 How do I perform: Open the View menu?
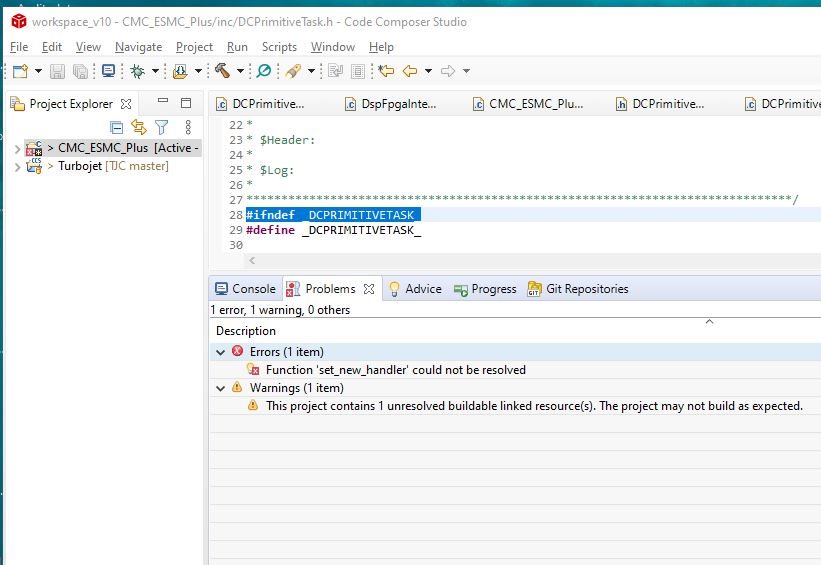pos(88,47)
